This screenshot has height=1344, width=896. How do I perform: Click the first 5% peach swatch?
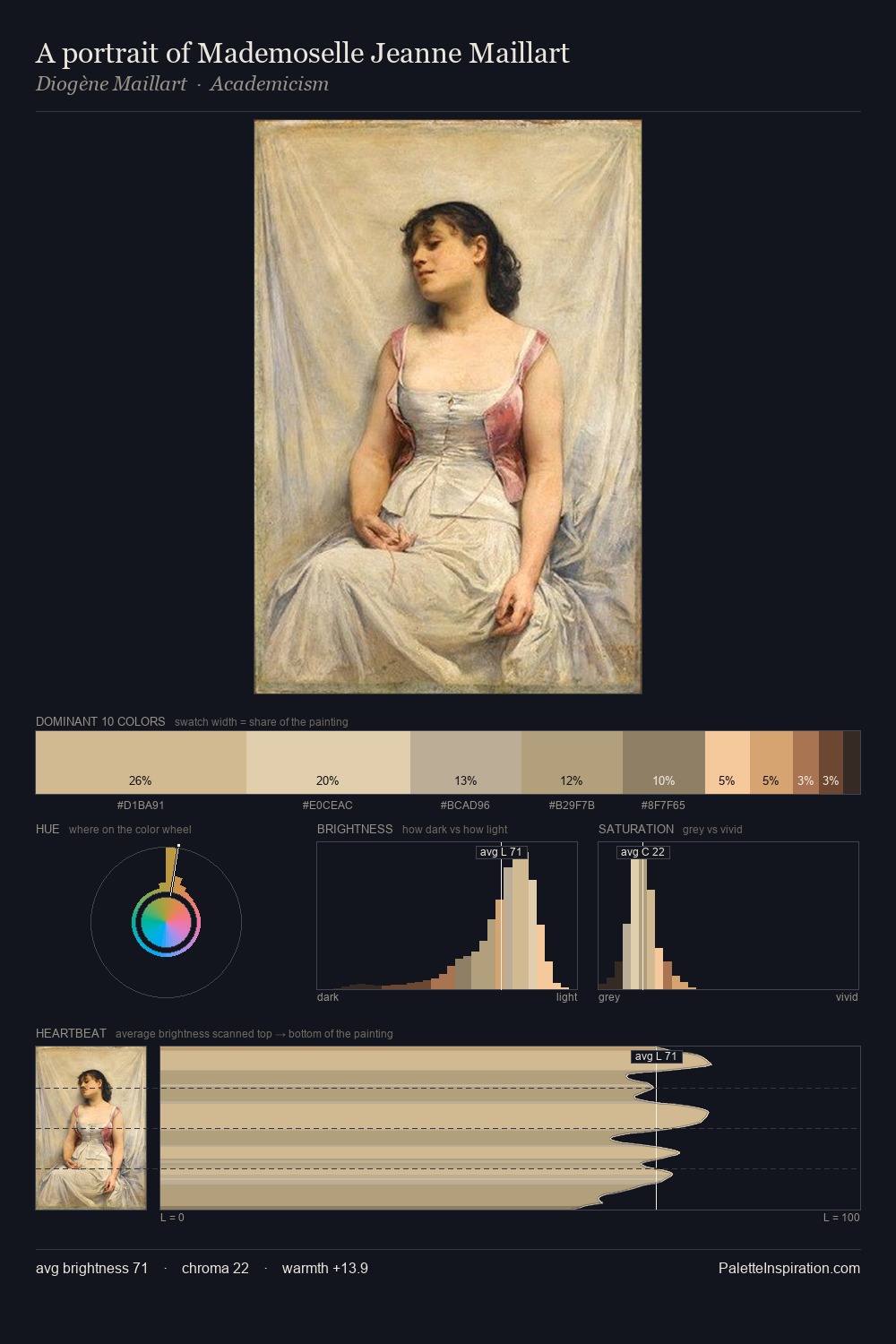click(x=728, y=762)
